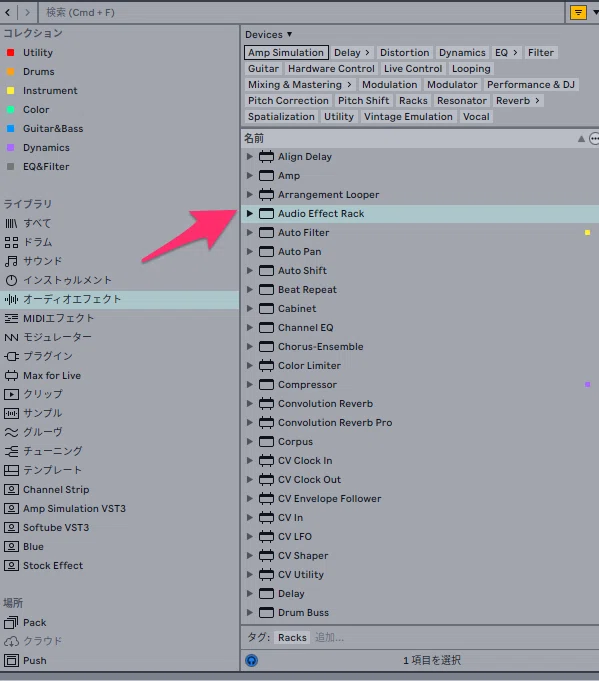The height and width of the screenshot is (681, 599).
Task: Open the Devices dropdown header
Action: [x=268, y=34]
